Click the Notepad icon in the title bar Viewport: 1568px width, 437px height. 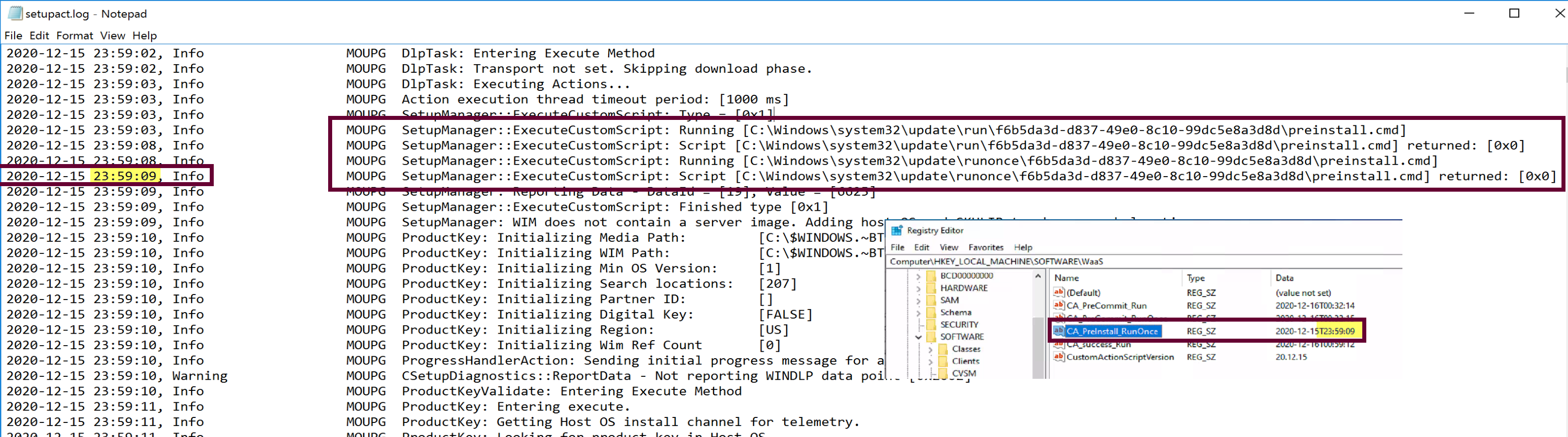[x=15, y=13]
